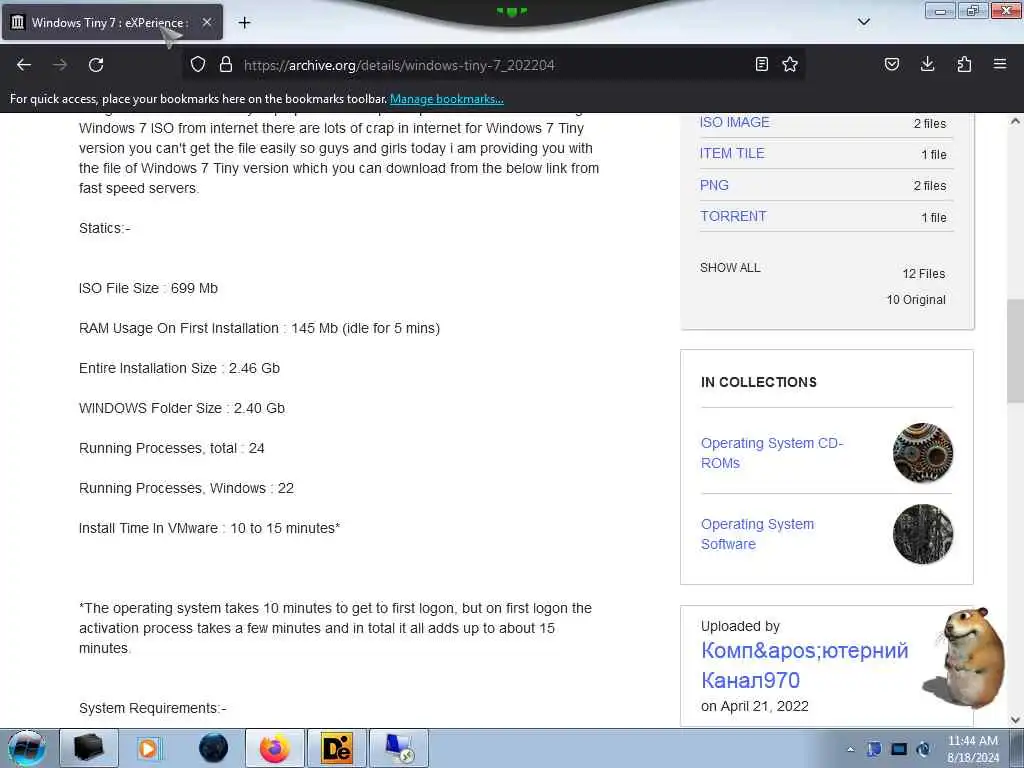Screen dimensions: 1024x768
Task: Open the extensions puzzle icon
Action: click(964, 64)
